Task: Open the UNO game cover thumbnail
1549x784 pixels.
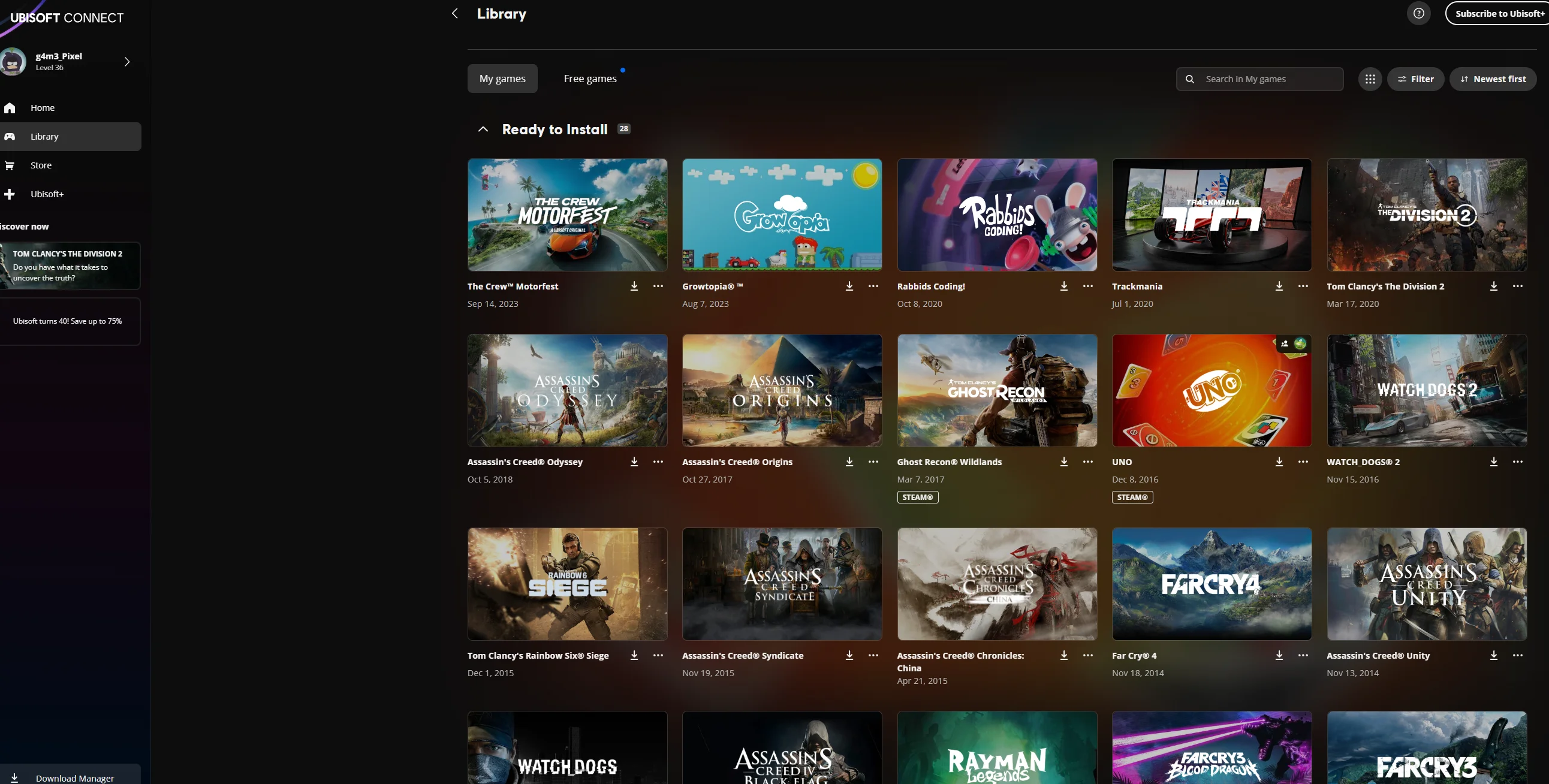Action: (x=1212, y=390)
